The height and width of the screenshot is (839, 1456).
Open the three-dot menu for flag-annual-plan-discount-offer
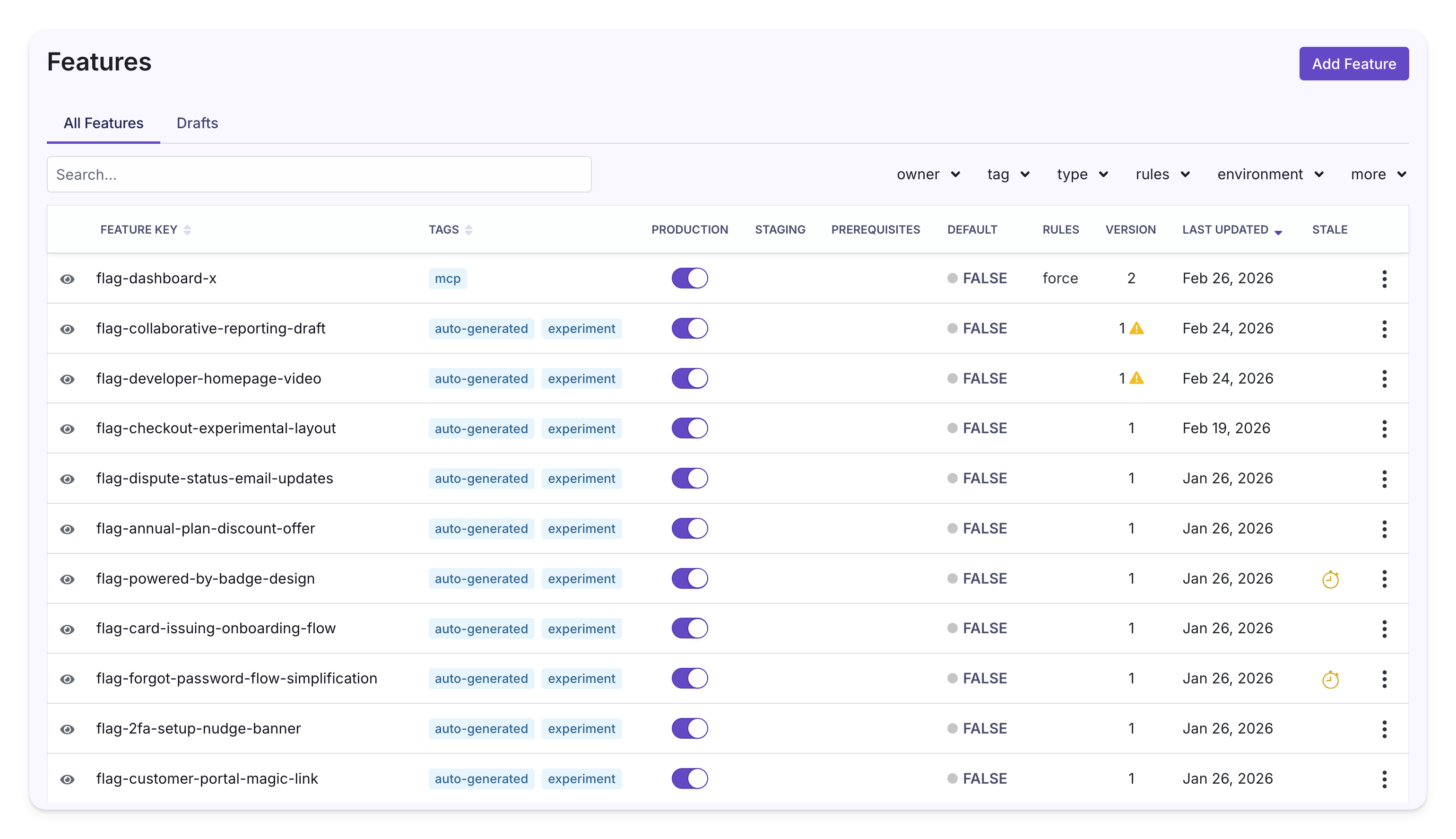click(1384, 529)
